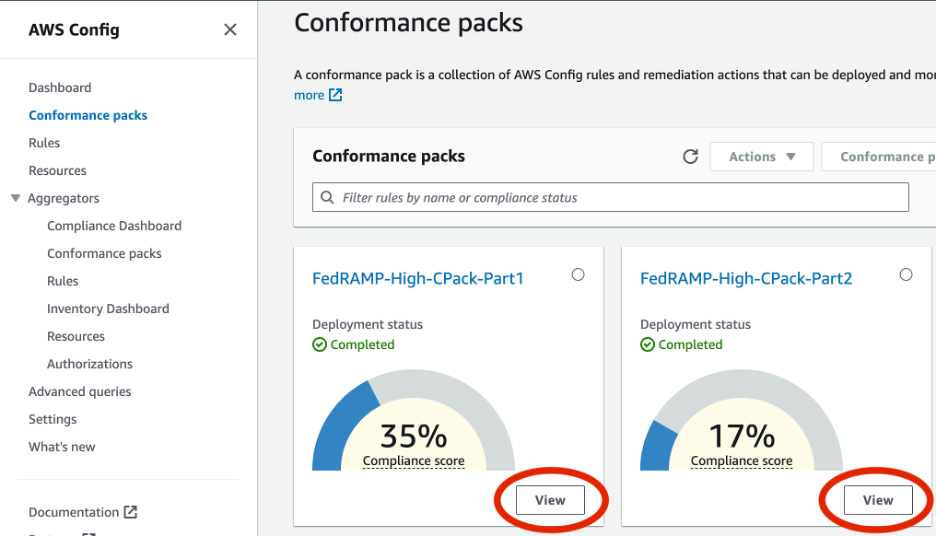
Task: Click the 'Completed' status text for FedRAMP-High-CPack-Part1
Action: click(362, 344)
